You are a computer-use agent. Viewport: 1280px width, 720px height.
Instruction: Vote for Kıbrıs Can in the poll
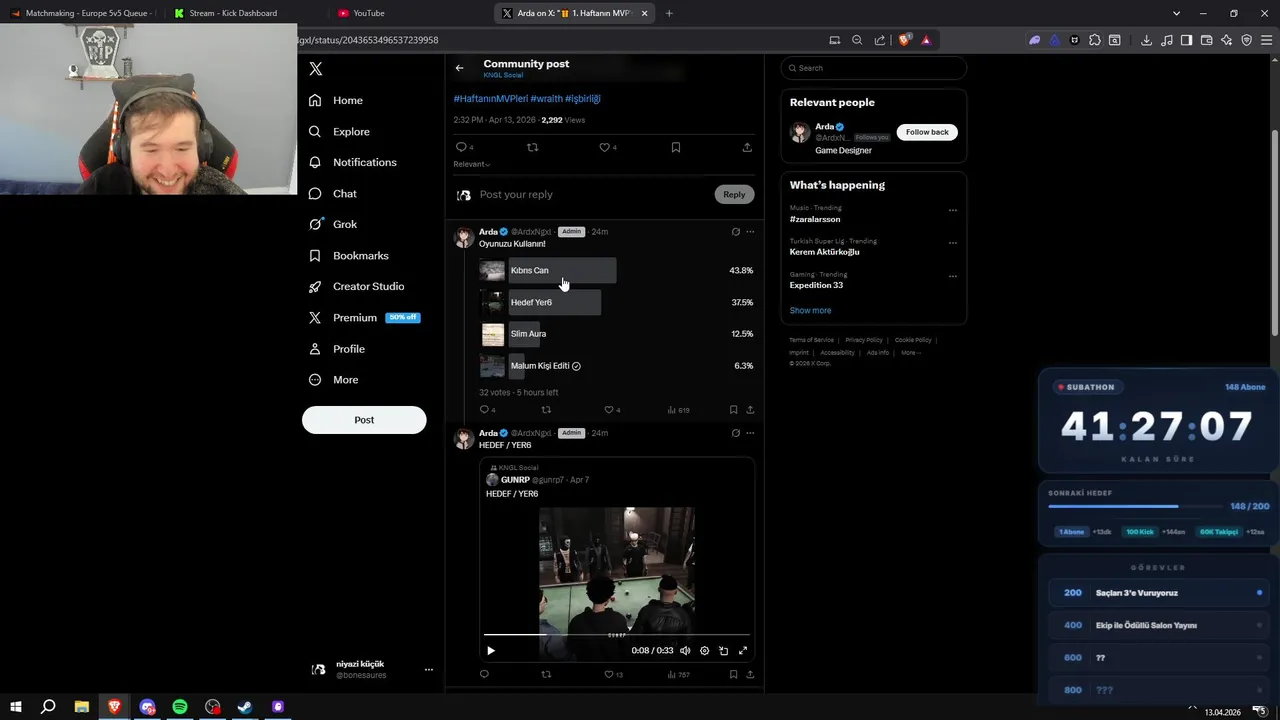(616, 270)
